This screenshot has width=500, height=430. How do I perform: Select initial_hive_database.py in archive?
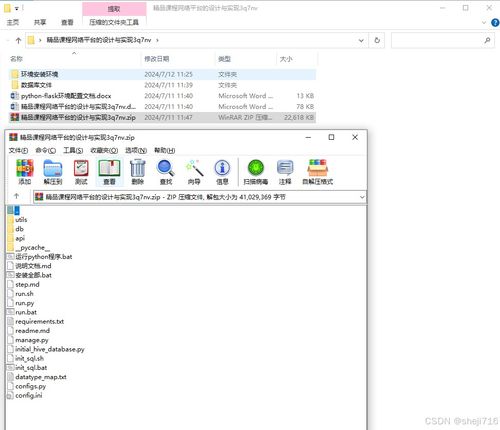click(46, 349)
